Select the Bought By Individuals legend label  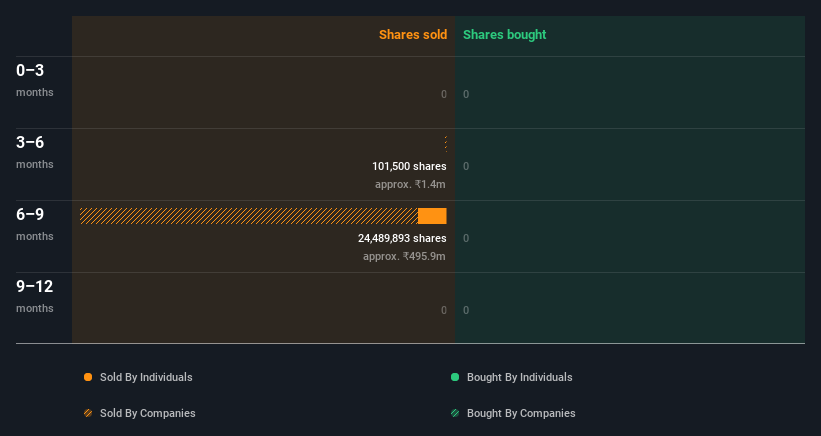pyautogui.click(x=519, y=377)
